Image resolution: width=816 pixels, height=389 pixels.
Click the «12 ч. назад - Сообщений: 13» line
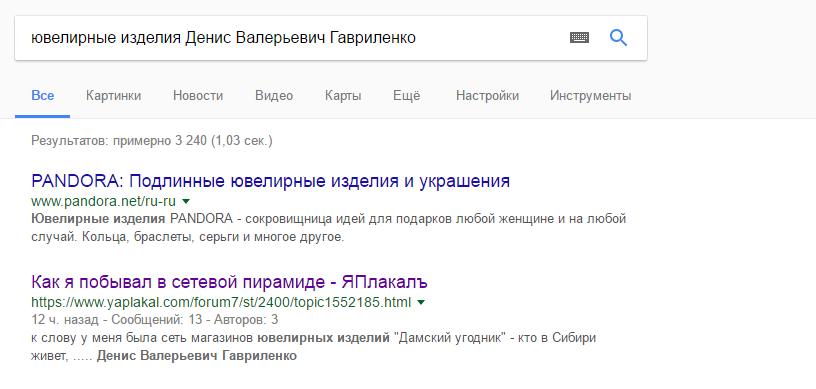pyautogui.click(x=155, y=319)
